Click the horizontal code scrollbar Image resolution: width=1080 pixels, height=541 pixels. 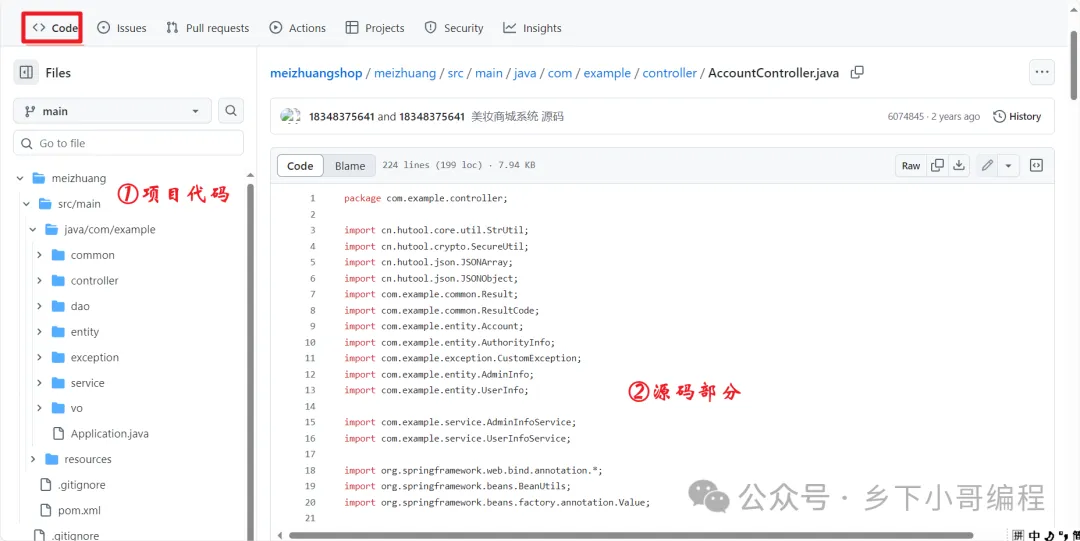click(630, 535)
